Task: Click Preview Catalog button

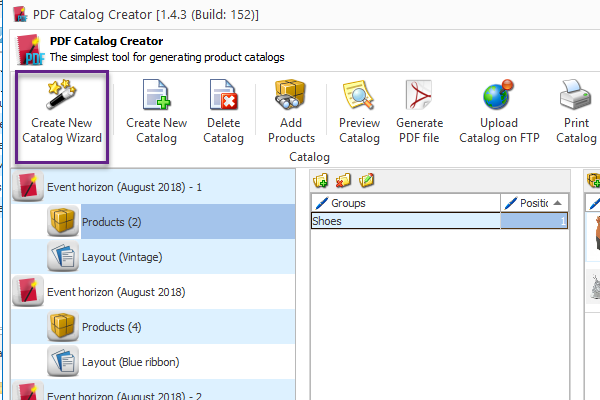Action: [x=359, y=112]
